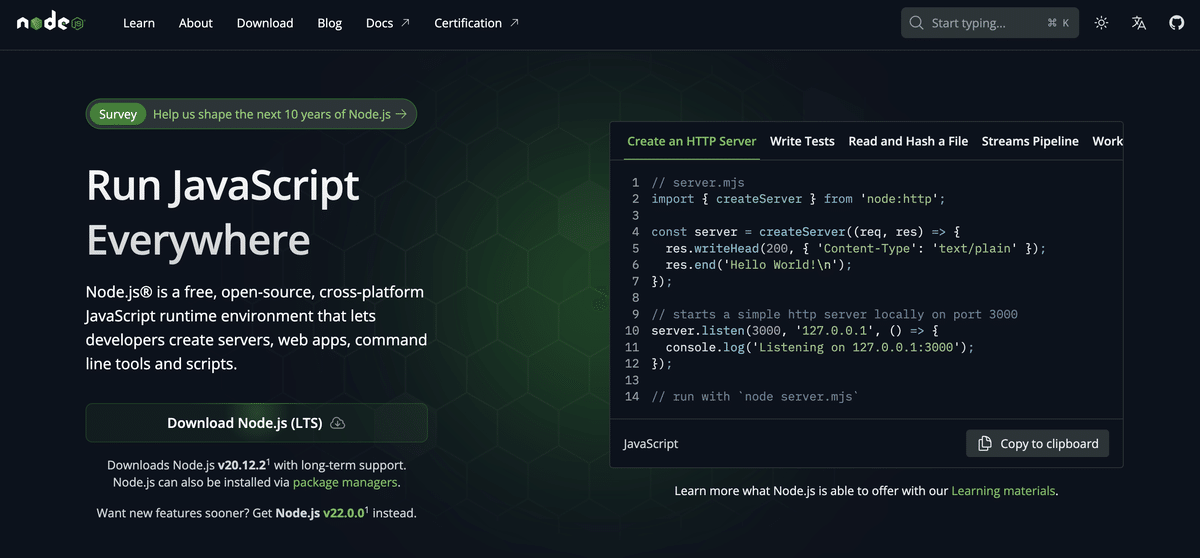Click the Survey badge
Screen dimensions: 1200x558
118,114
